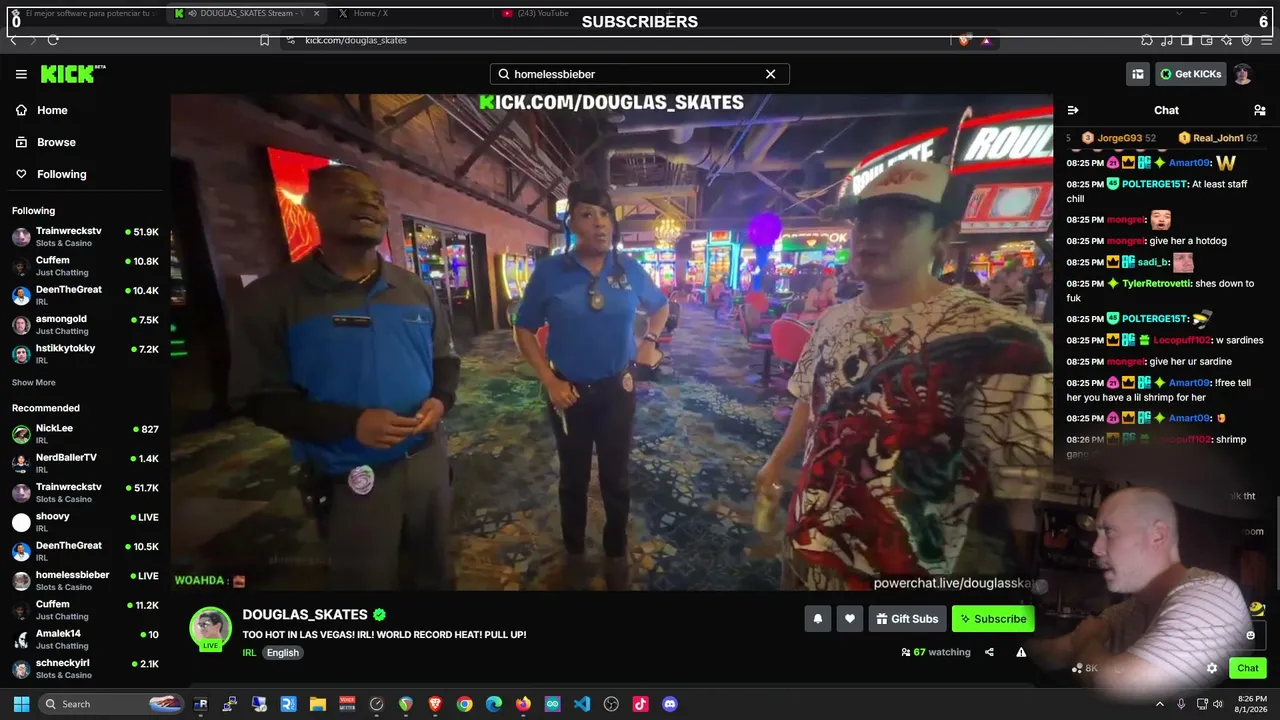The image size is (1280, 720).
Task: Open the Brave Shields icon
Action: tap(964, 40)
